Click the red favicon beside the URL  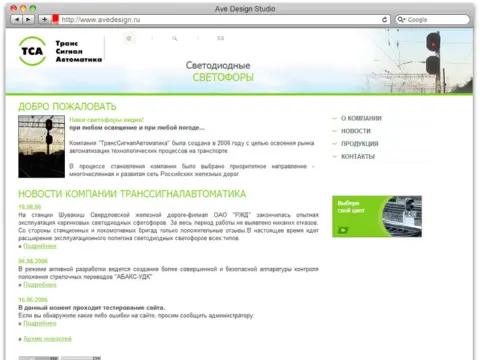coord(56,20)
